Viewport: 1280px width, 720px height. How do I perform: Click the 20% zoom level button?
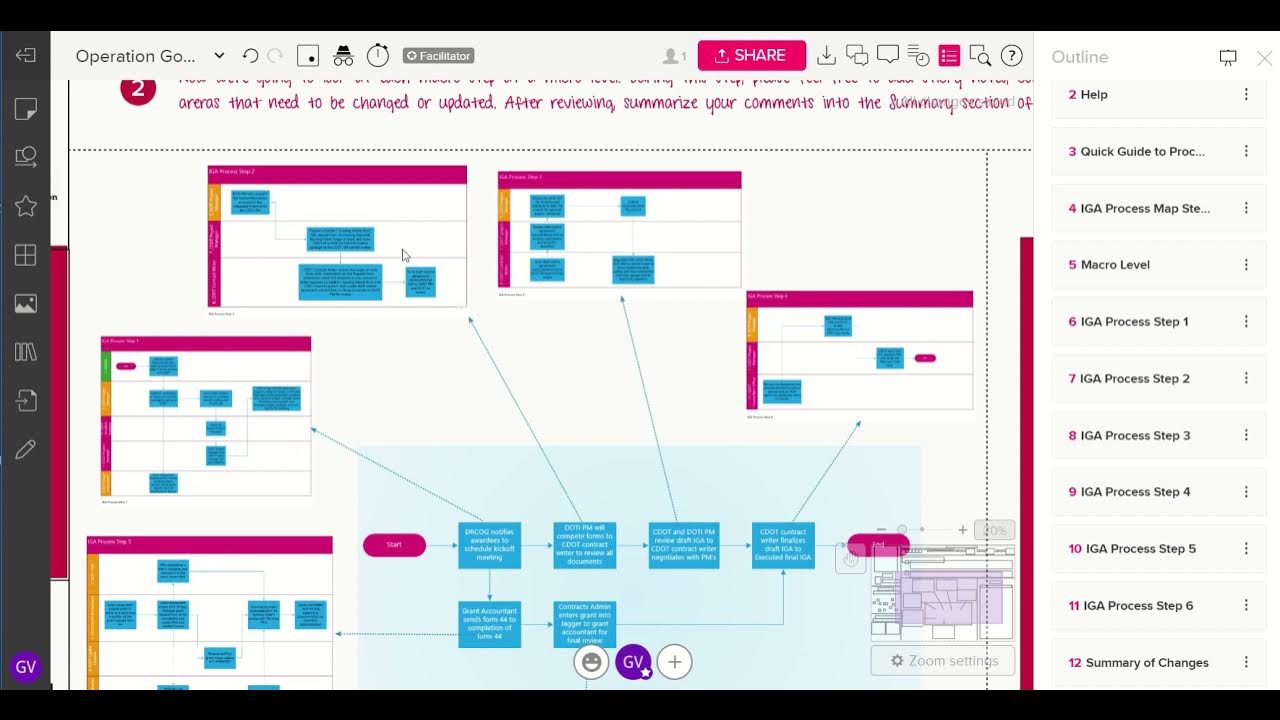995,530
